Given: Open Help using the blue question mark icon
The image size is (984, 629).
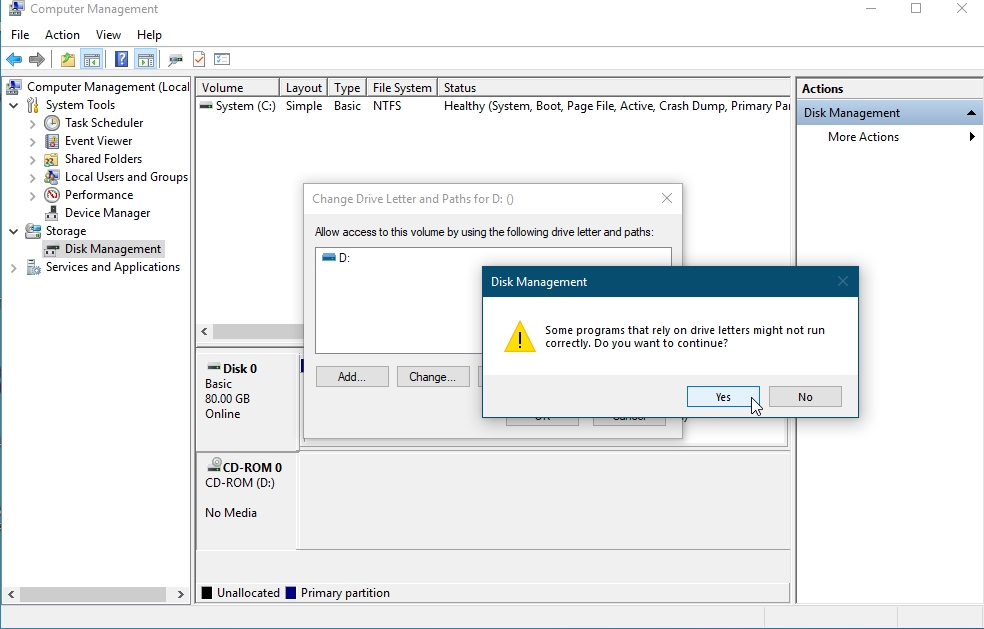Looking at the screenshot, I should pos(121,60).
